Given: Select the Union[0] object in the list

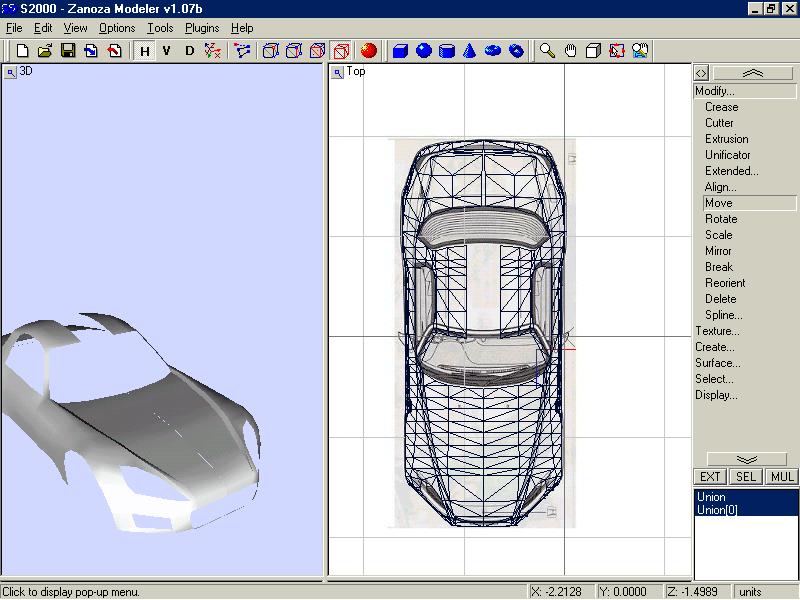Looking at the screenshot, I should (716, 510).
